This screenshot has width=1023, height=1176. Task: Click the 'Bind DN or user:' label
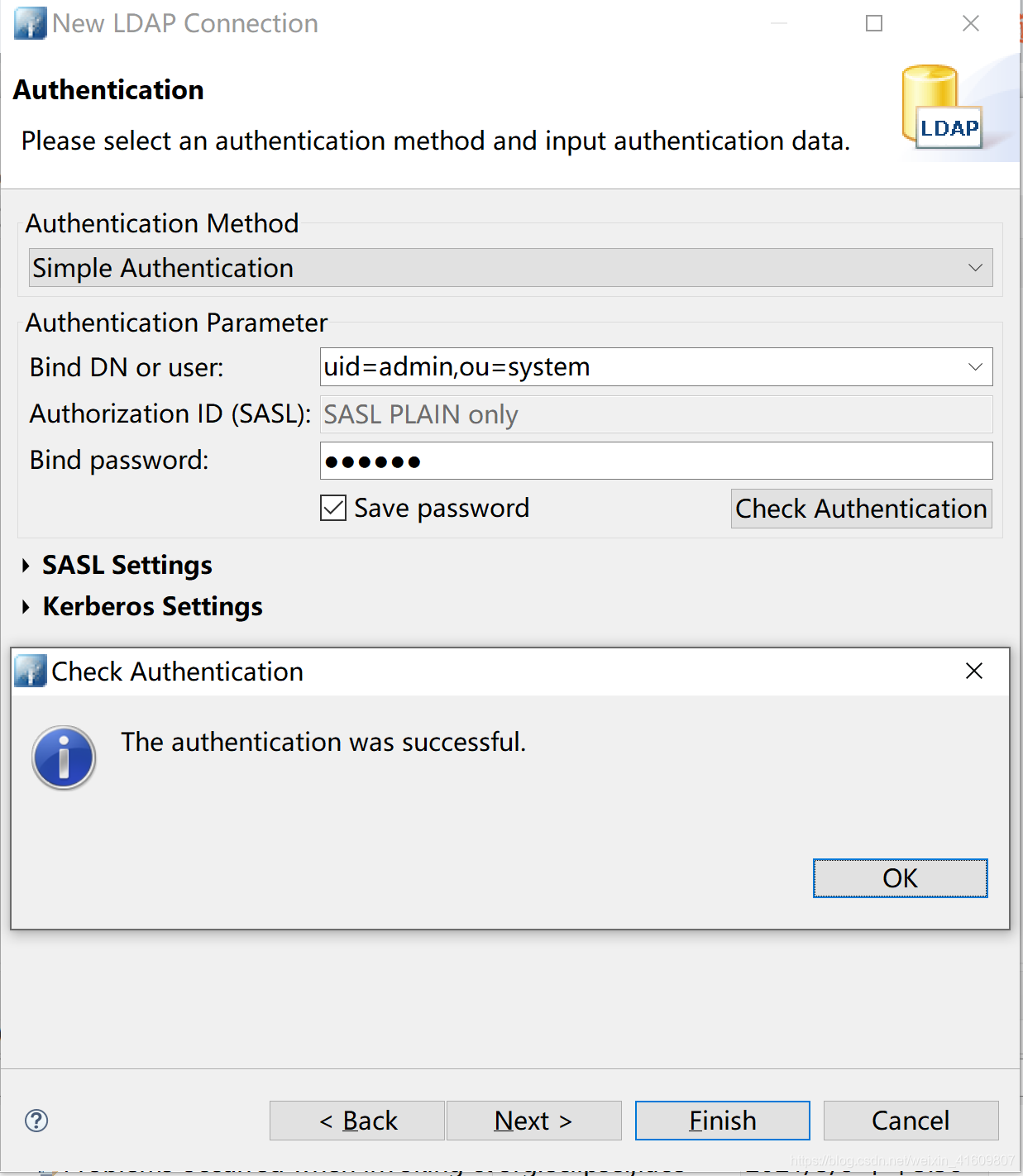click(x=127, y=367)
